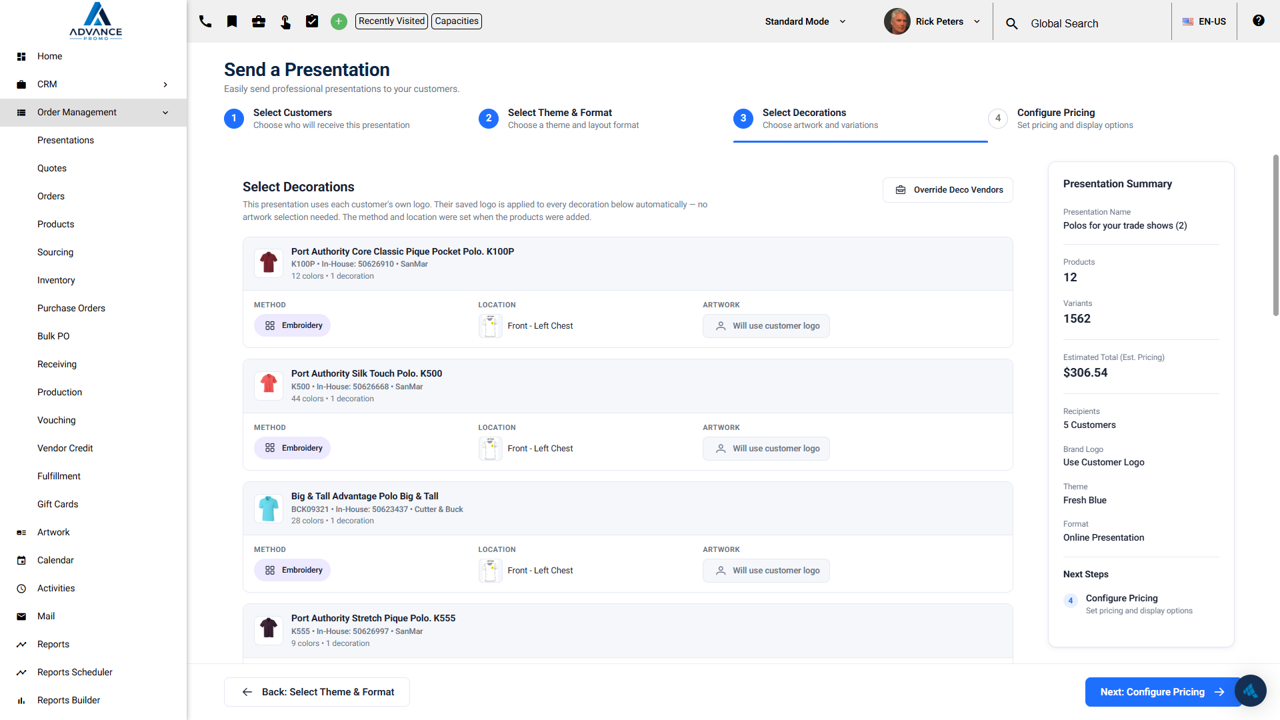Click the Artwork sidebar icon

[x=21, y=532]
